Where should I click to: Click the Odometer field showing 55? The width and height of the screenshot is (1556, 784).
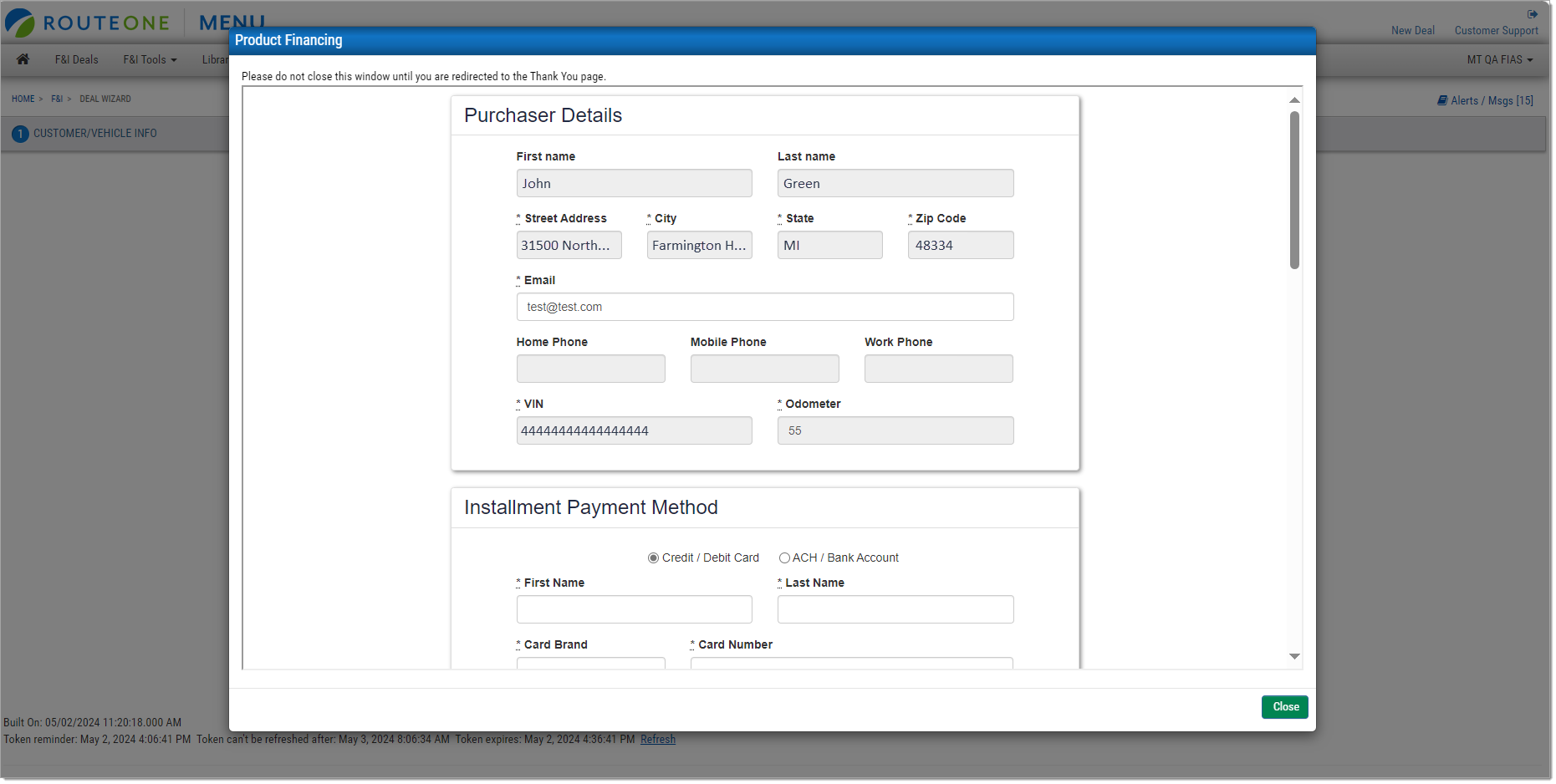pyautogui.click(x=895, y=431)
